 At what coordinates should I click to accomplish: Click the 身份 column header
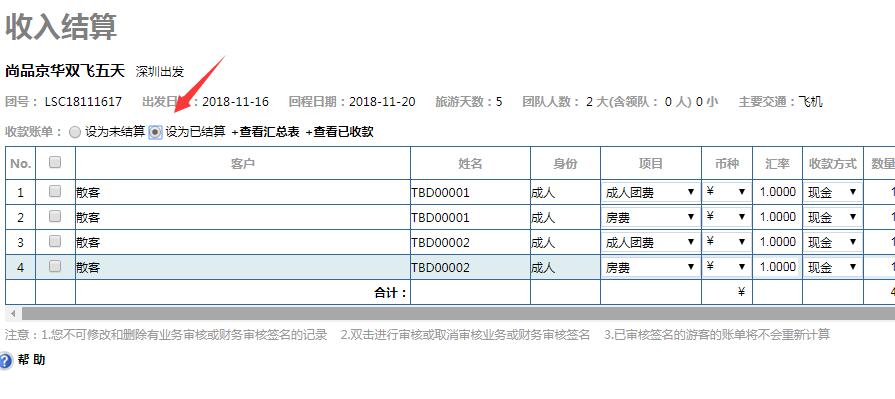[x=565, y=164]
